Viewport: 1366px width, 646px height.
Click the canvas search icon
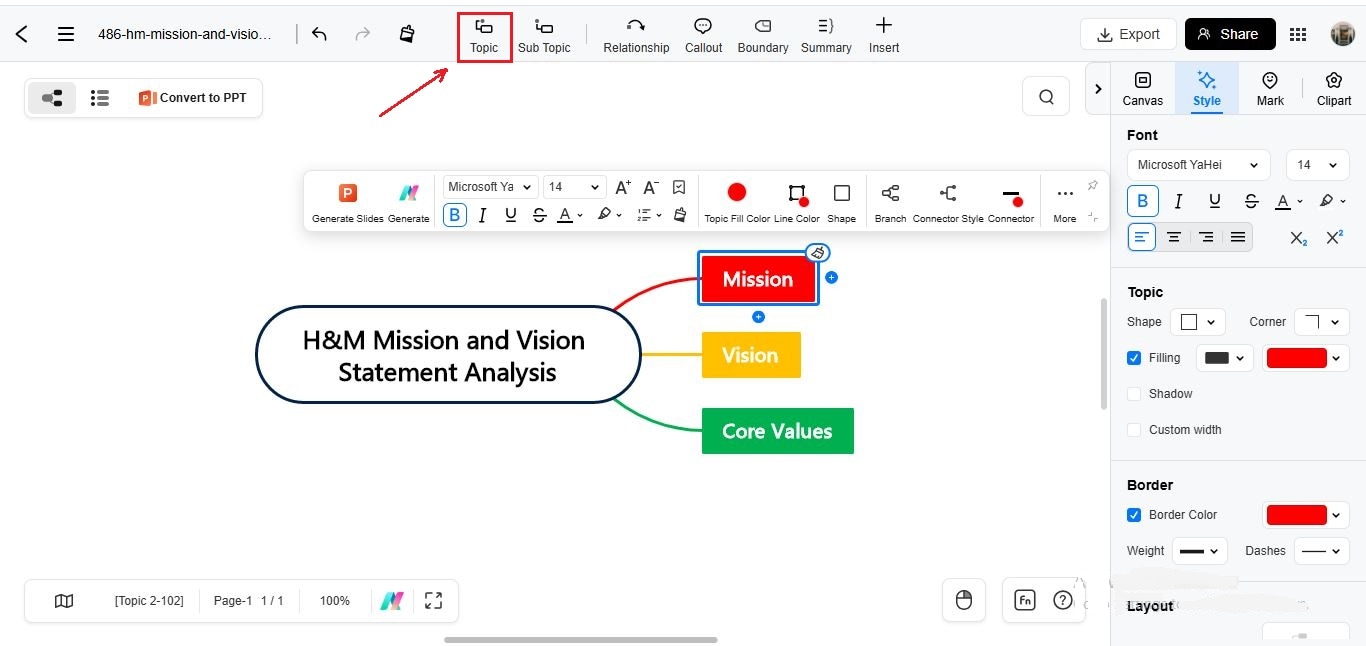pos(1046,97)
